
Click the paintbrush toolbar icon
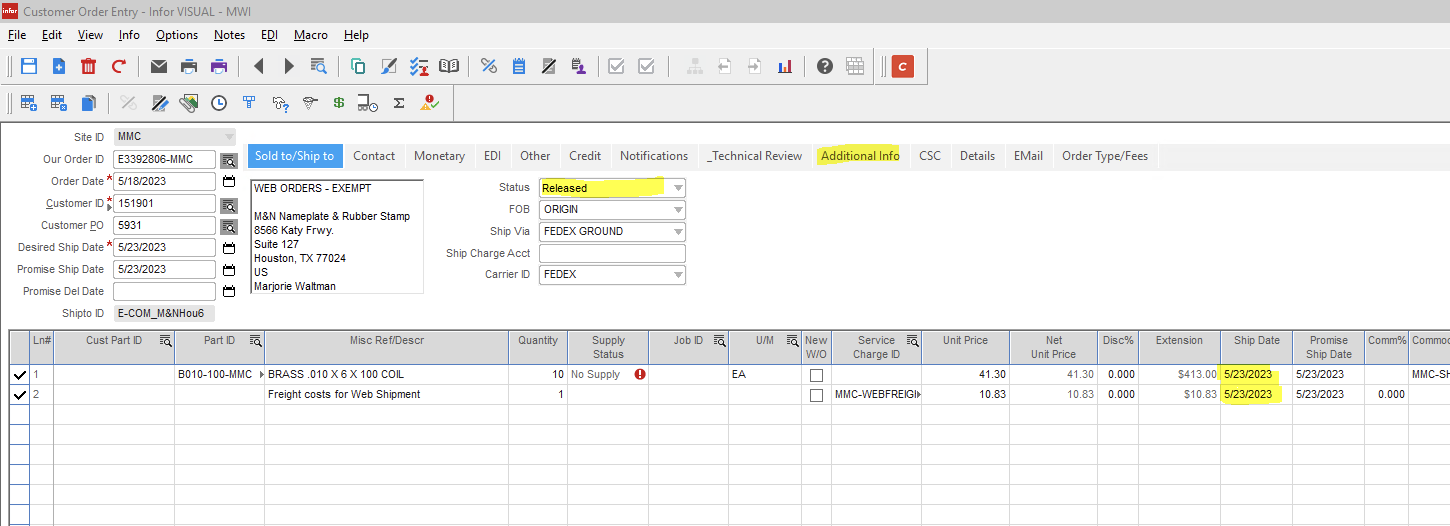pos(389,66)
